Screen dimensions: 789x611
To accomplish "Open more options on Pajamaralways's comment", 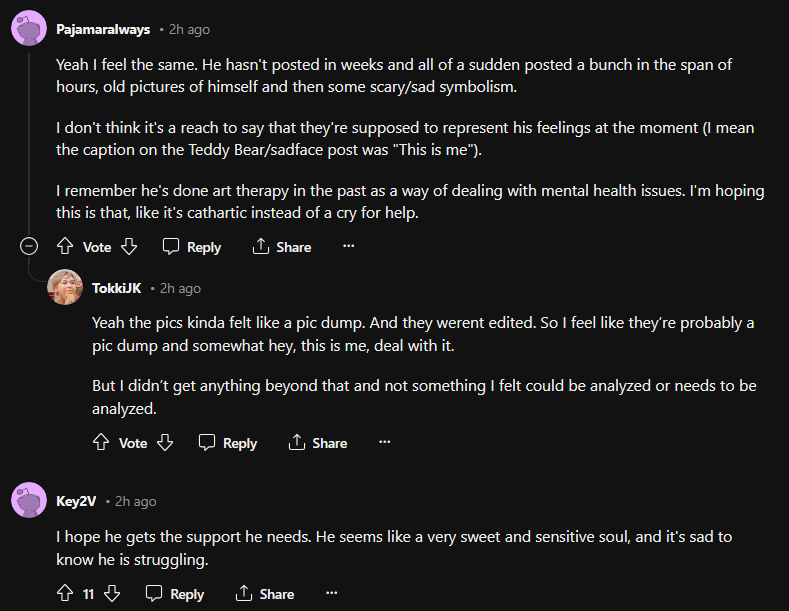I will [348, 247].
